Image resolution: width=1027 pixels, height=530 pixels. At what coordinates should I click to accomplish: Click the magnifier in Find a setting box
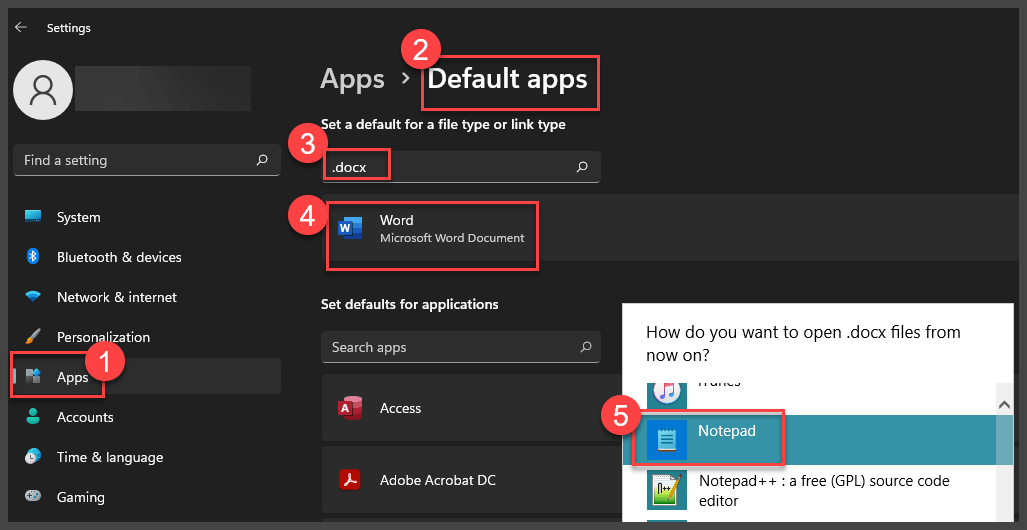262,160
